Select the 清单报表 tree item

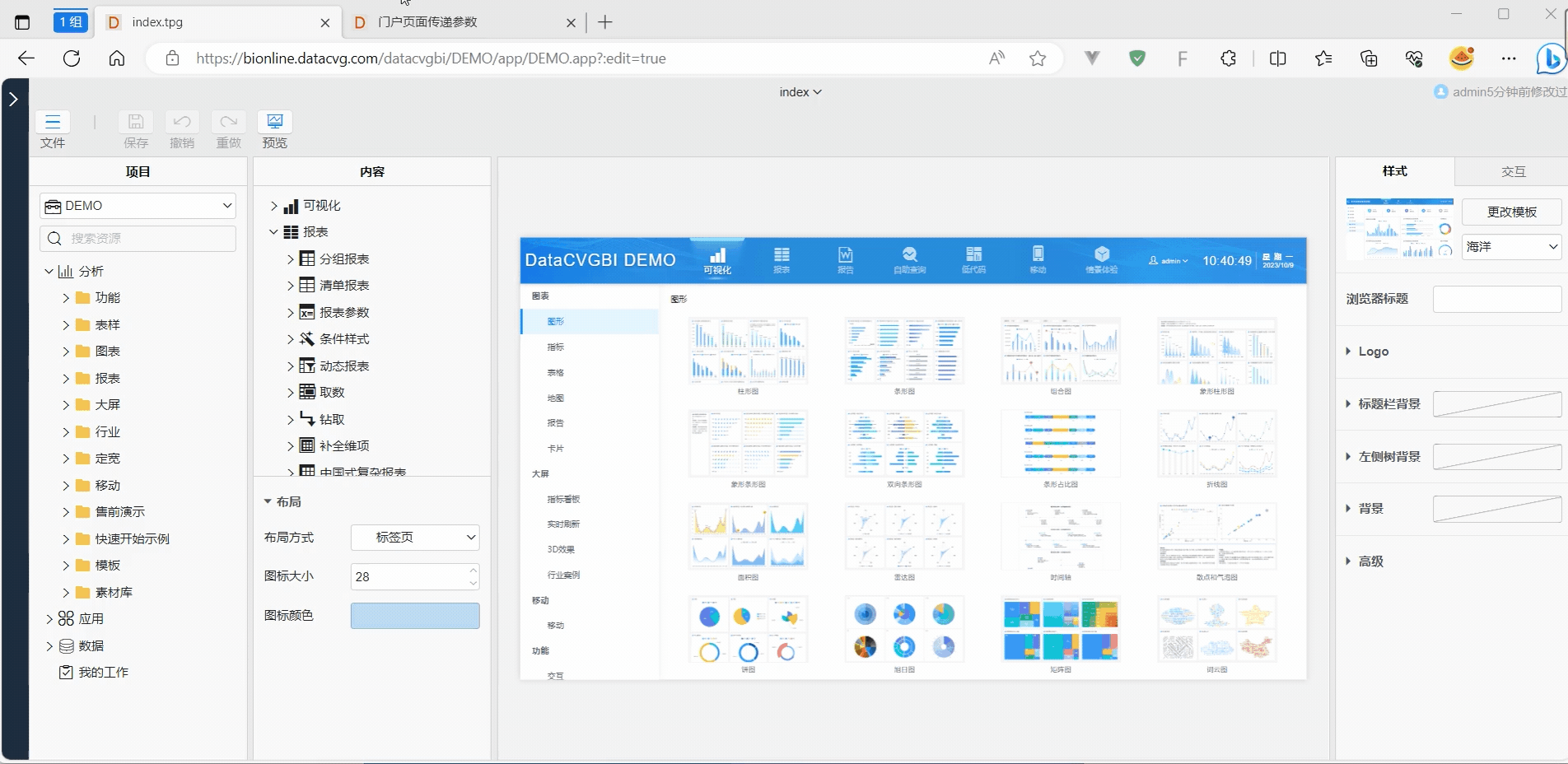coord(344,285)
